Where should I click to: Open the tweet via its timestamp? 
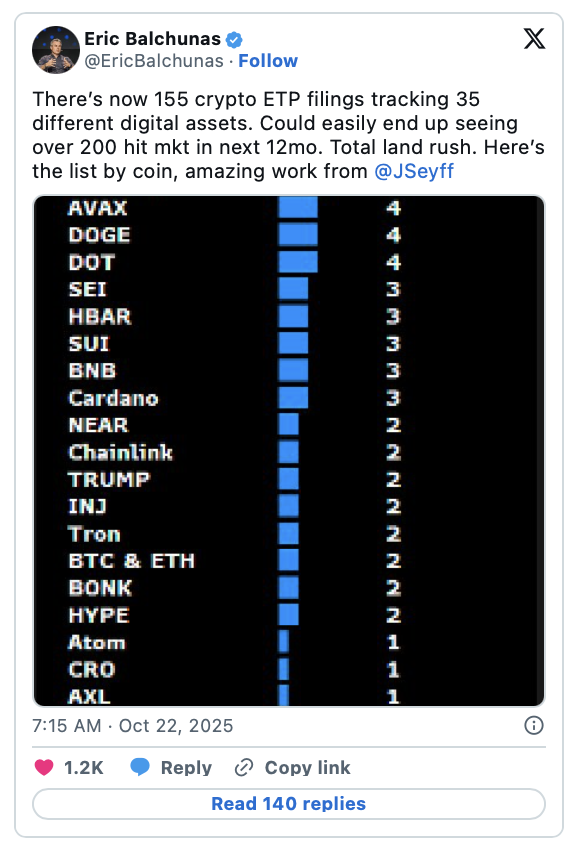tap(130, 726)
